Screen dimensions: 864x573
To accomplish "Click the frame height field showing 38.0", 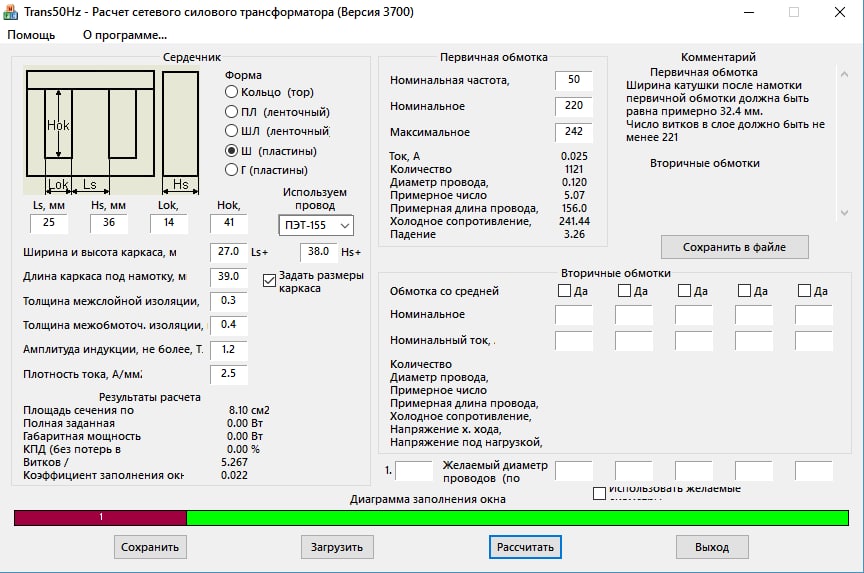I will pyautogui.click(x=318, y=252).
